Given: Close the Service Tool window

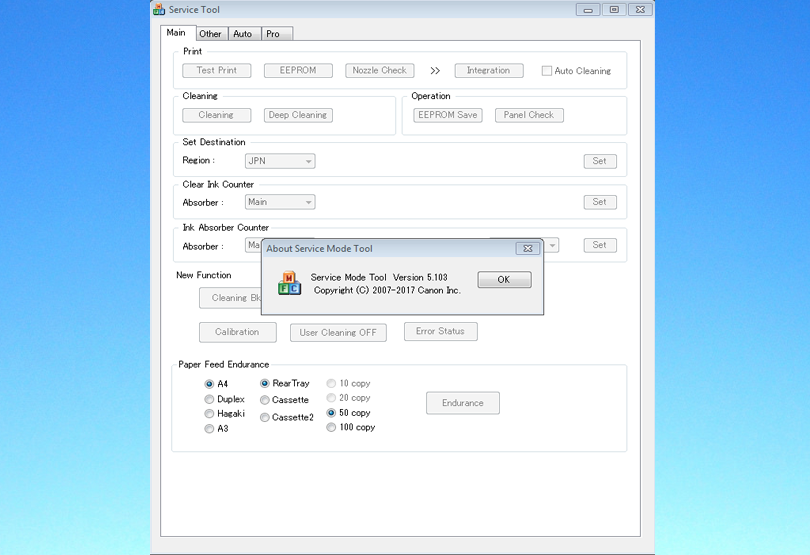Looking at the screenshot, I should point(640,10).
